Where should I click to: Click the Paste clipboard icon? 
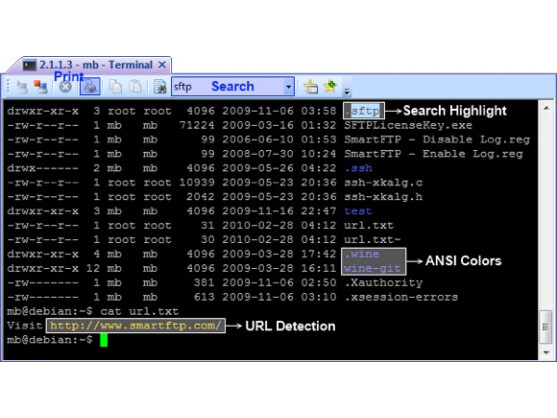[135, 87]
